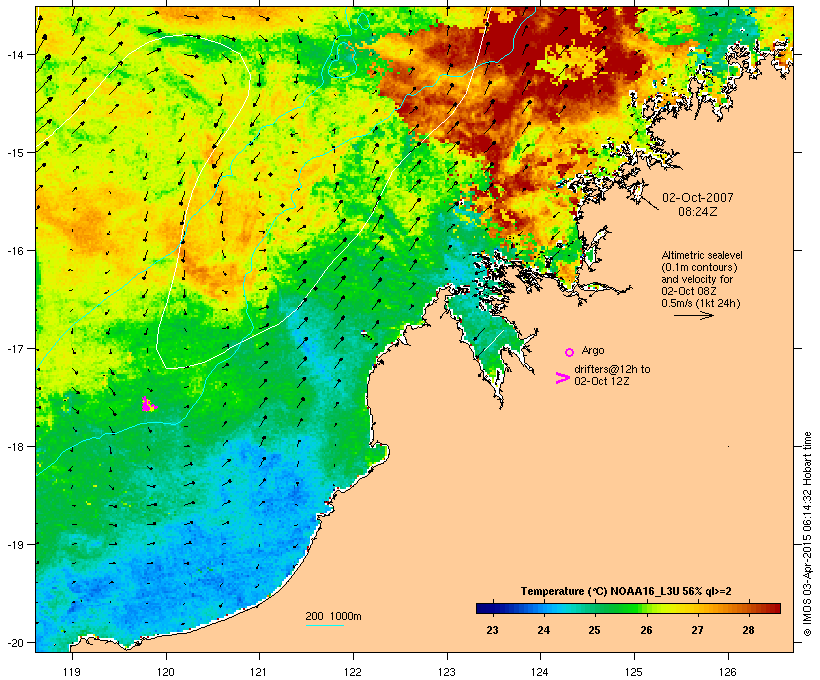This screenshot has height=680, width=820.
Task: Click the 'and velocity for' legend line
Action: tap(697, 279)
